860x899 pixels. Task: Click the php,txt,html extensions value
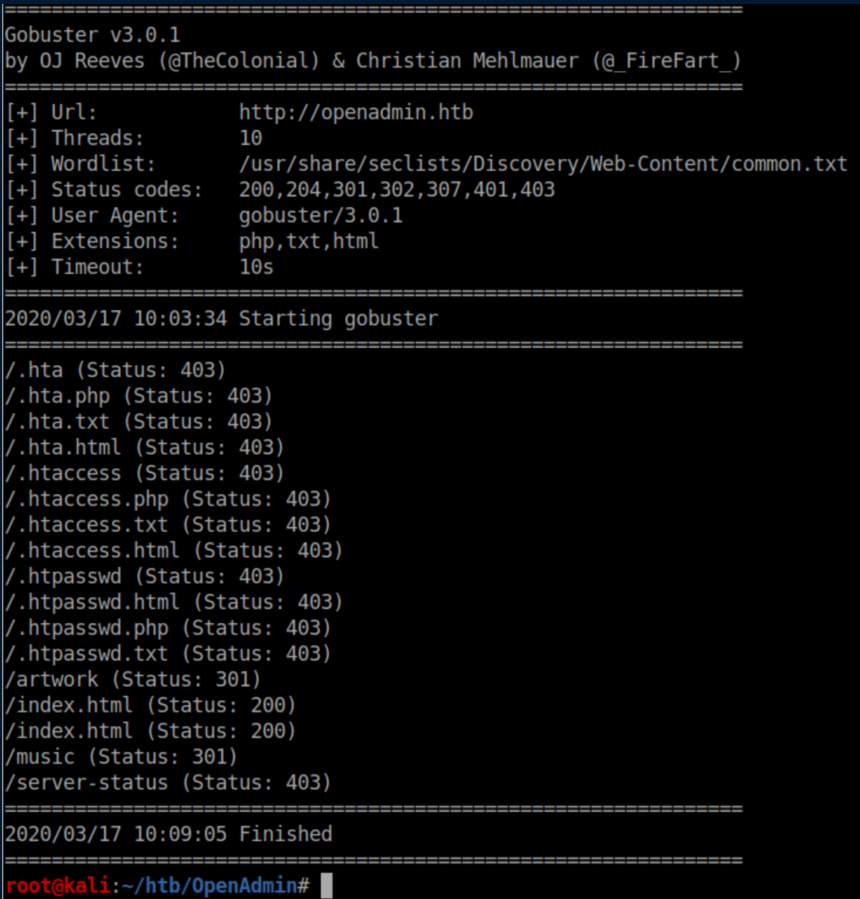(308, 241)
